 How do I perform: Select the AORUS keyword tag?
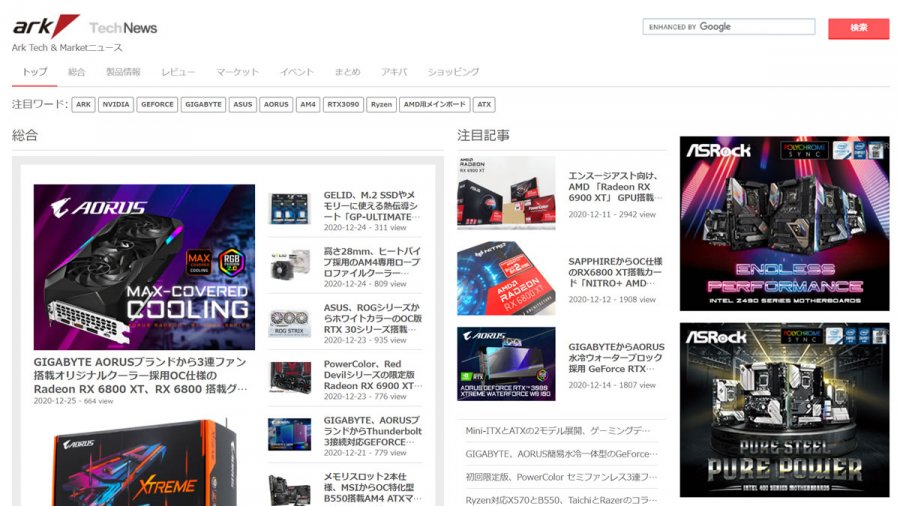[x=276, y=104]
